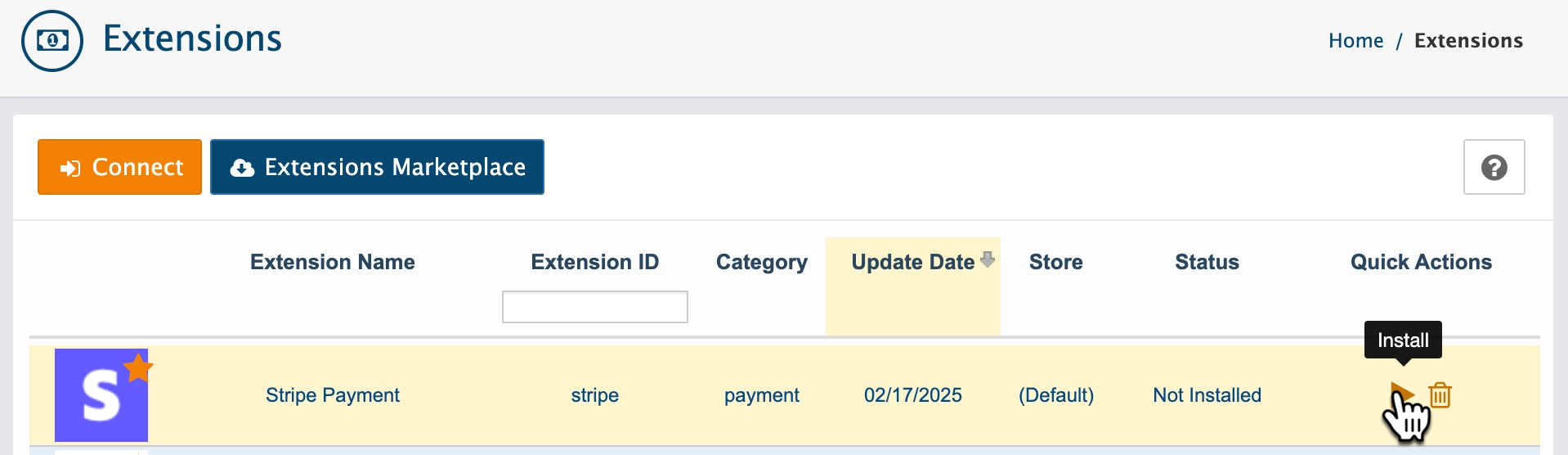Sort table by Category header

[x=762, y=262]
